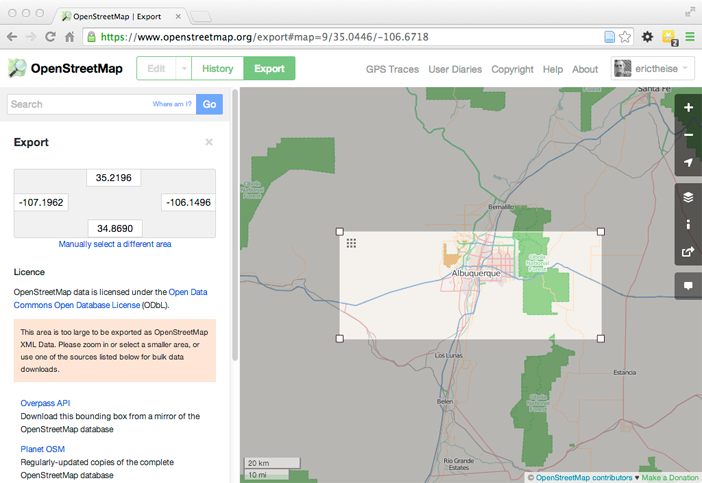Open the Open Data Commons license link
Image resolution: width=702 pixels, height=483 pixels.
[111, 299]
